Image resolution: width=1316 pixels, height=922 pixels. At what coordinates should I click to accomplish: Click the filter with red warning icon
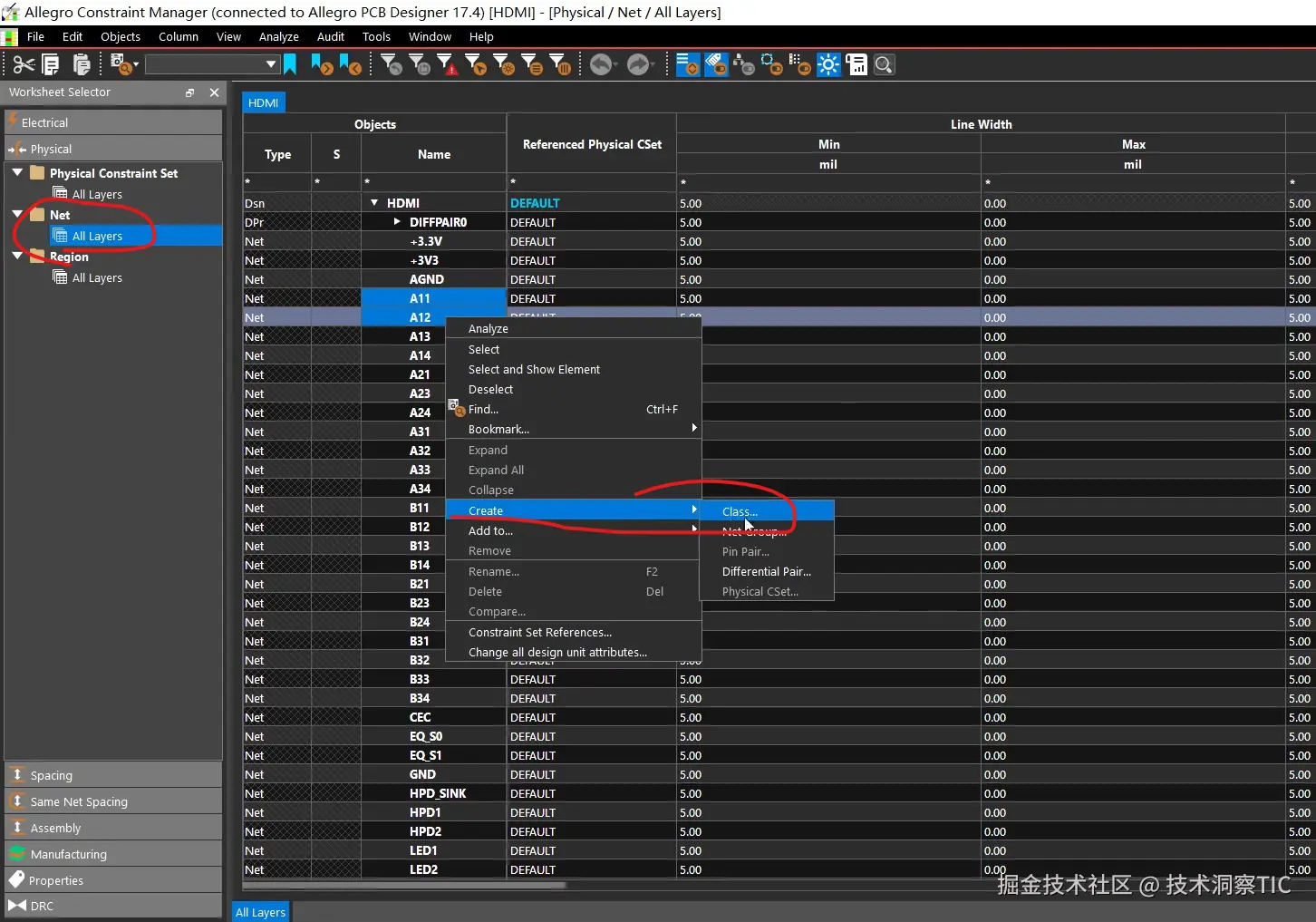tap(447, 64)
